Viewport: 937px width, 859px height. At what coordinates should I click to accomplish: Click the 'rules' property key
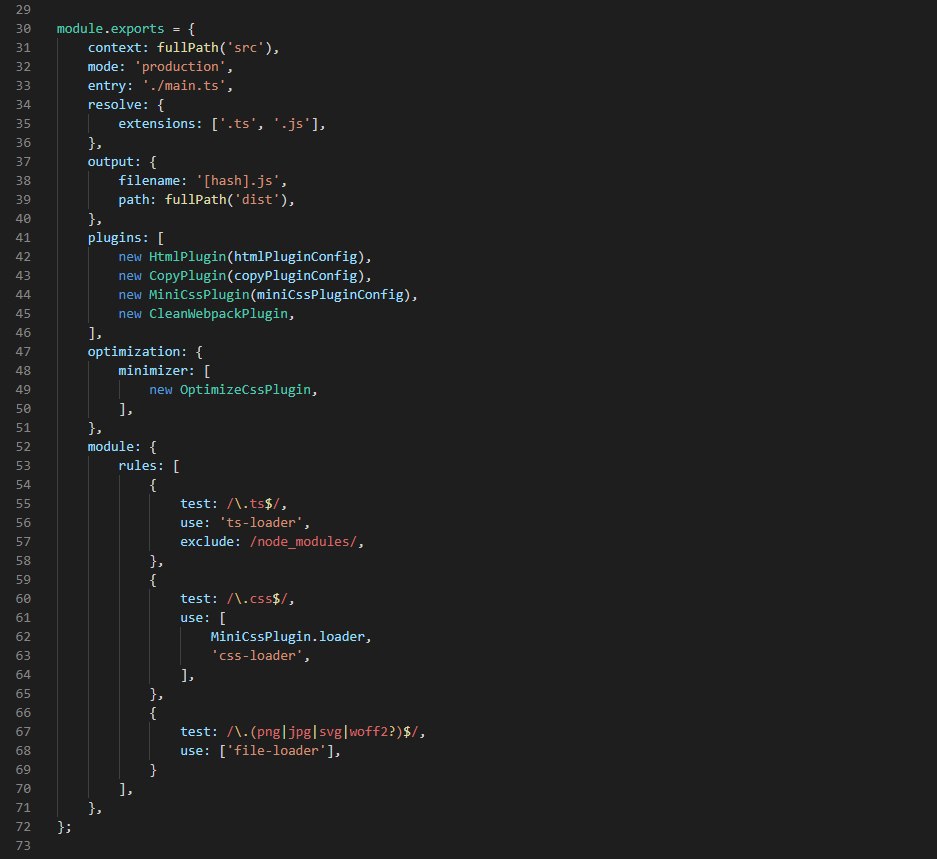137,466
